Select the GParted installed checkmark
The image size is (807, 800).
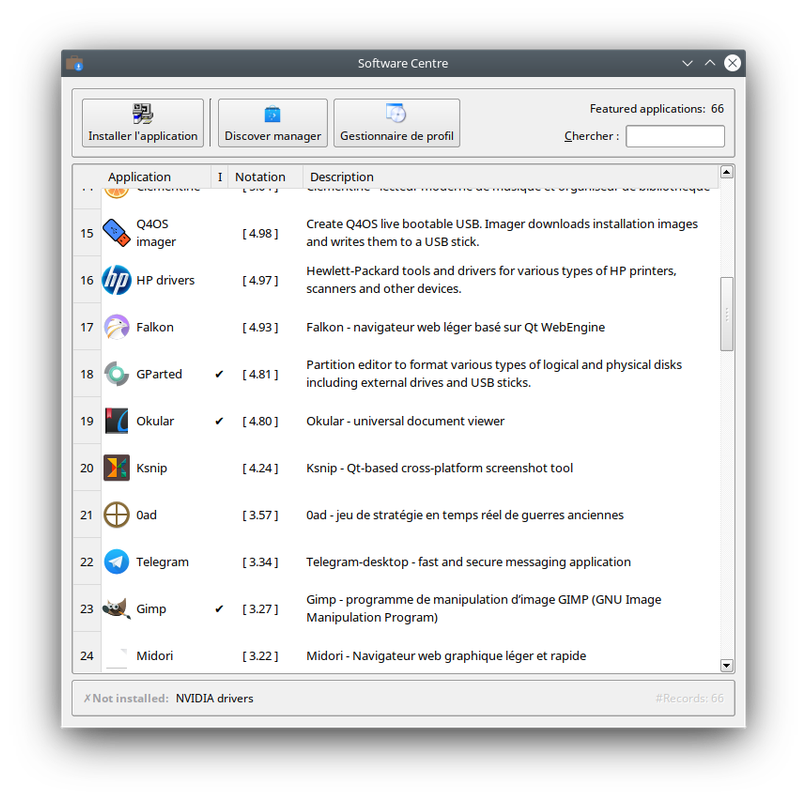coord(219,374)
